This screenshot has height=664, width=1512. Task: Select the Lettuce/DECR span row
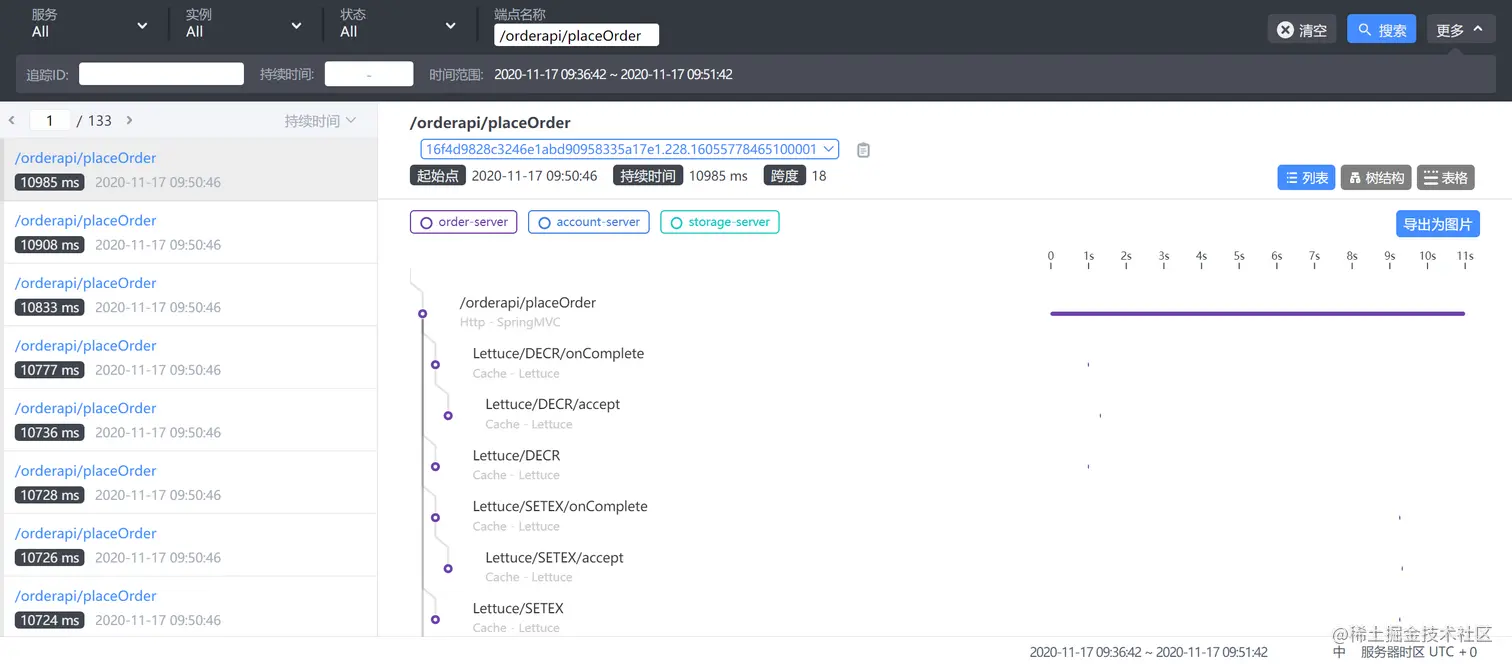(516, 465)
